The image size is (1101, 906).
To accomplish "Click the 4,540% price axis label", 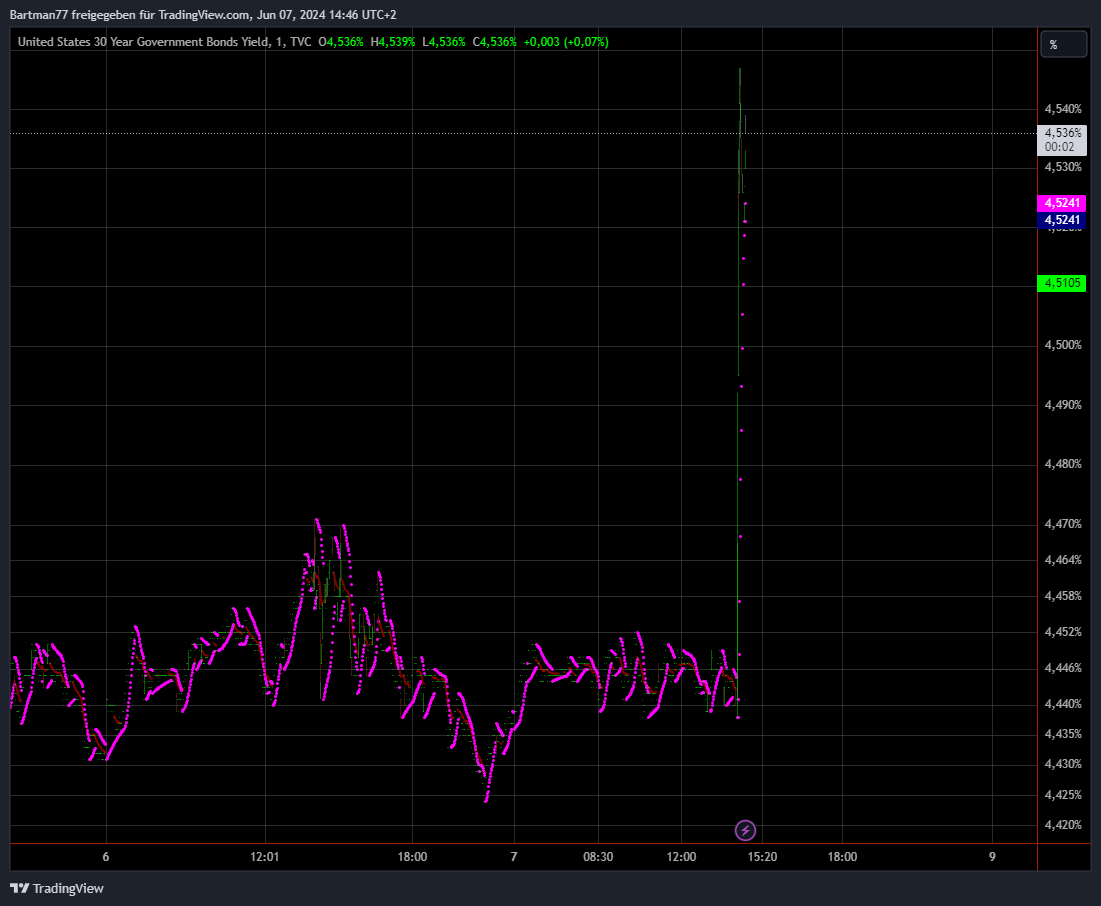I will click(1063, 109).
